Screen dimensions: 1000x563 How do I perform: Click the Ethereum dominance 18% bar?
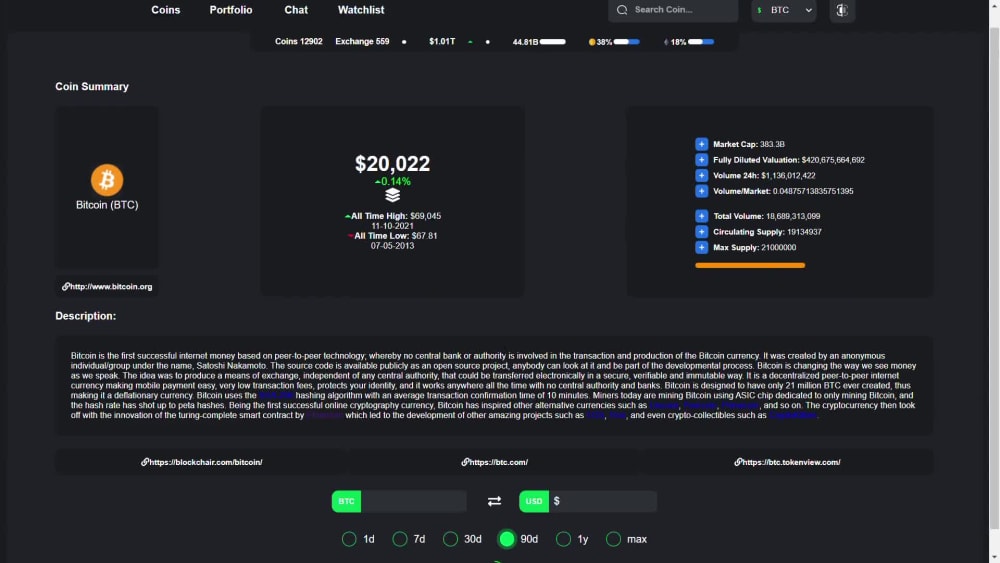click(701, 42)
